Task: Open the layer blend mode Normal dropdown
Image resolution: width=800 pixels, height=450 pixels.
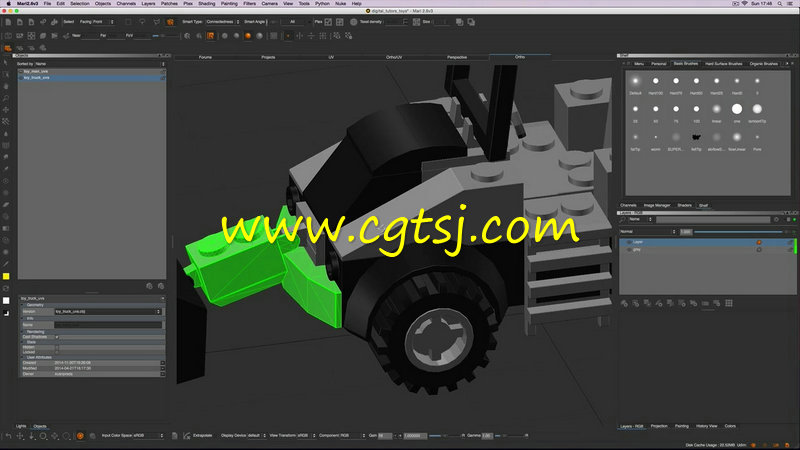Action: [648, 232]
